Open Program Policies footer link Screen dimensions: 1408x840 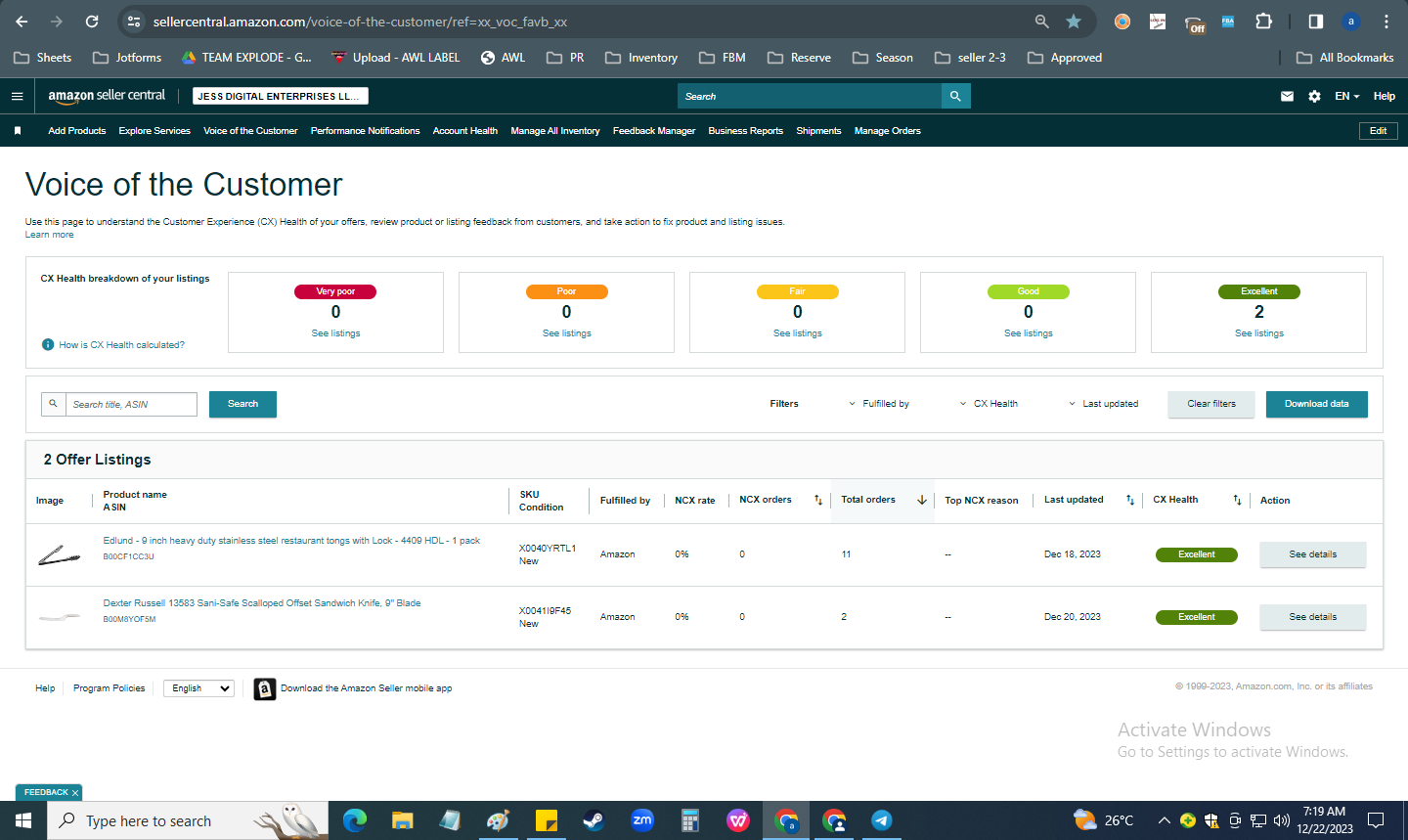tap(109, 688)
